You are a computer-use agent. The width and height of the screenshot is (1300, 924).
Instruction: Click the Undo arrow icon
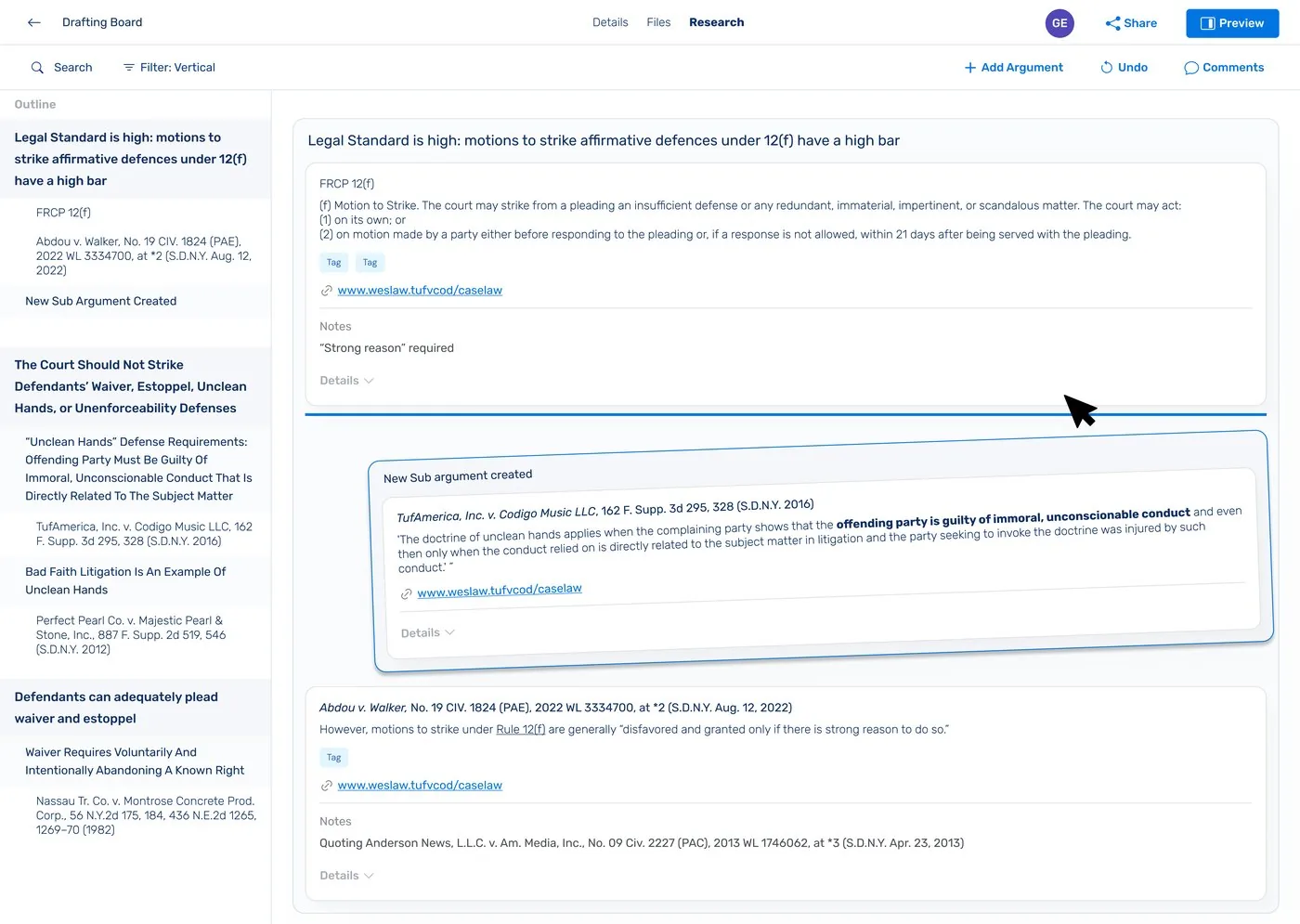[x=1107, y=68]
